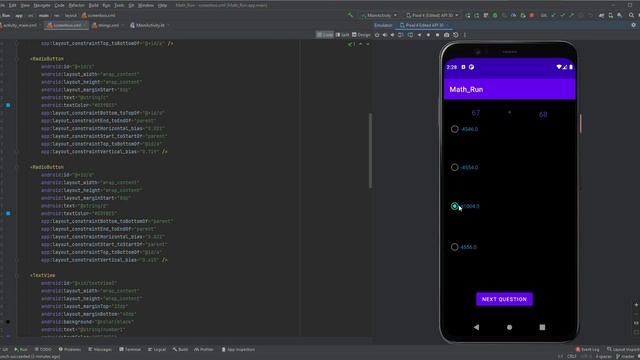
Task: Click the editor vertical scrollbar thumb
Action: [x=370, y=151]
